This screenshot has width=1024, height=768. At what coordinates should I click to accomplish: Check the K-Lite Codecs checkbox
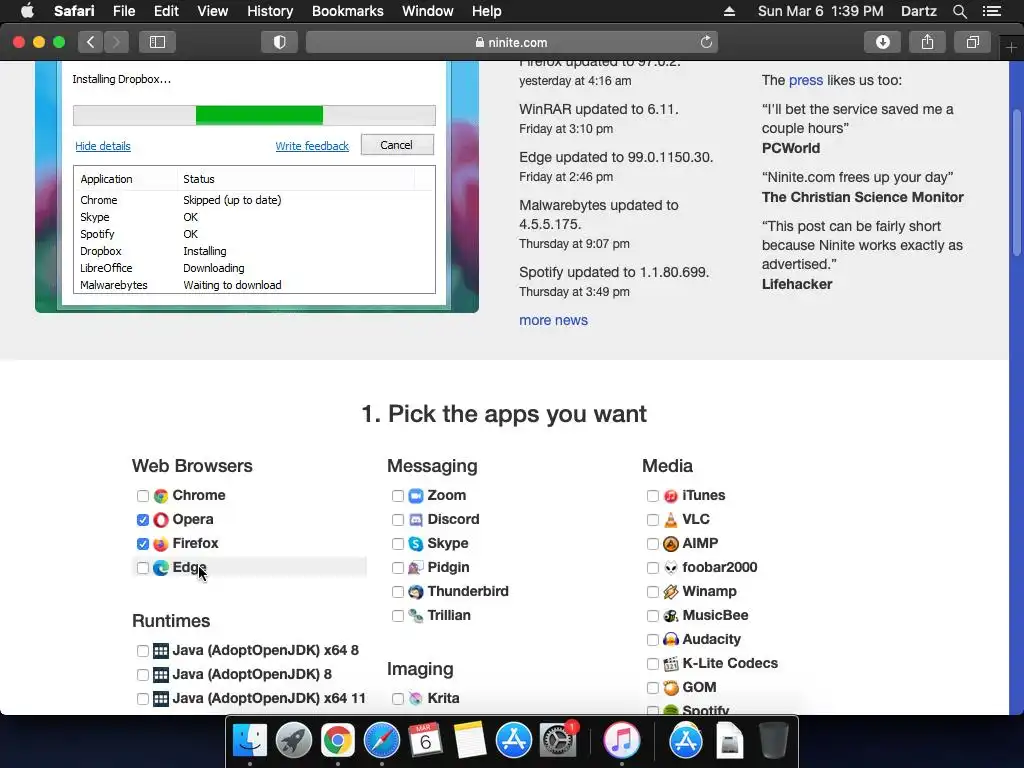(x=652, y=664)
